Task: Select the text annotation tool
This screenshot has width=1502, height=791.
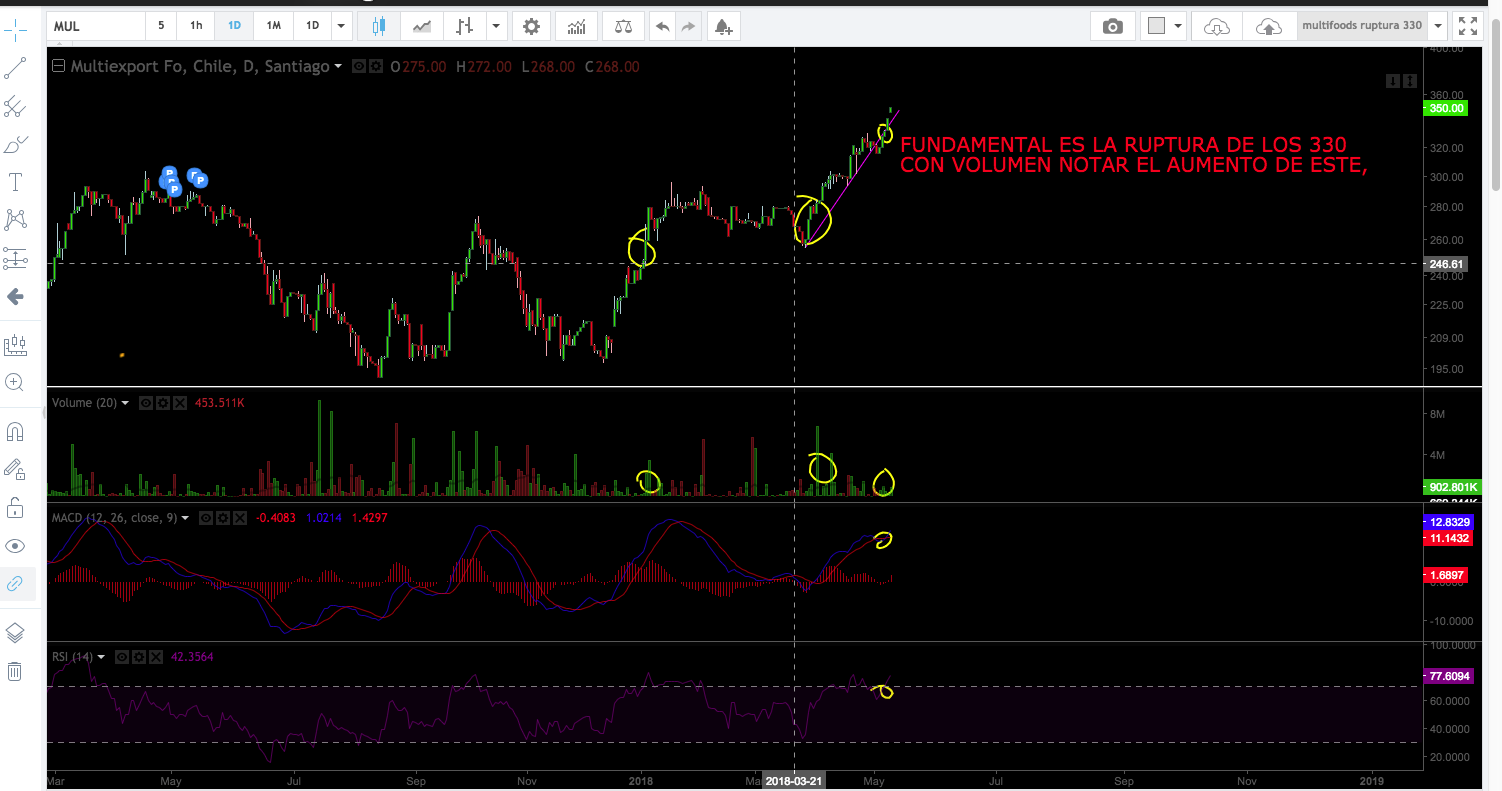Action: coord(15,182)
